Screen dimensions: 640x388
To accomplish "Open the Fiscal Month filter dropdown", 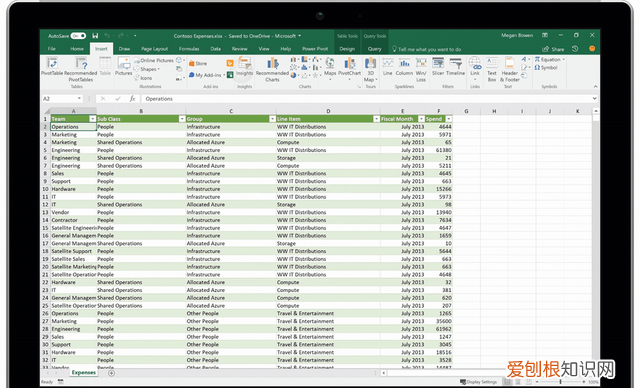I will pos(421,119).
